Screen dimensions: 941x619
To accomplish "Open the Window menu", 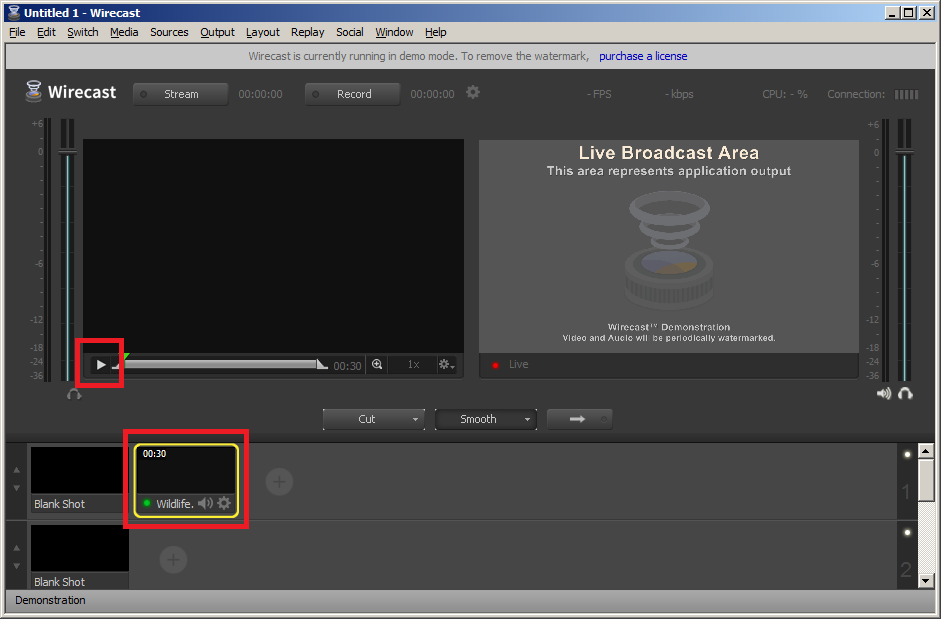I will click(x=394, y=32).
